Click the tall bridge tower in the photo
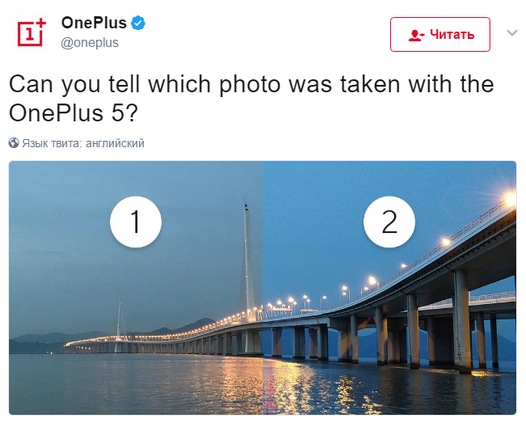The image size is (526, 423). tap(248, 260)
